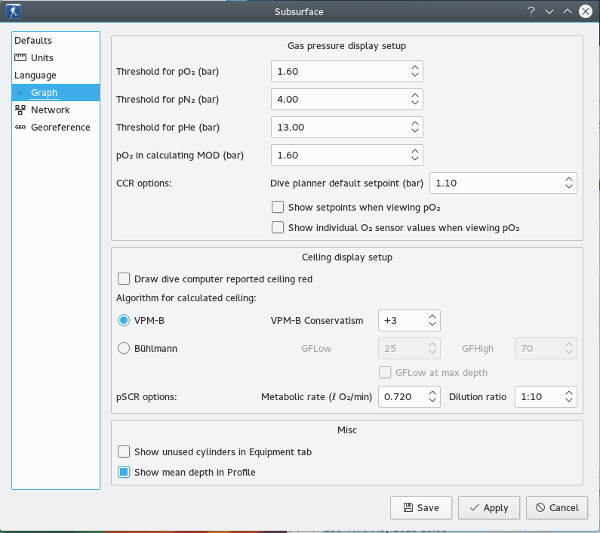Check Draw dive computer reported ceiling red
The image size is (600, 533).
[124, 279]
